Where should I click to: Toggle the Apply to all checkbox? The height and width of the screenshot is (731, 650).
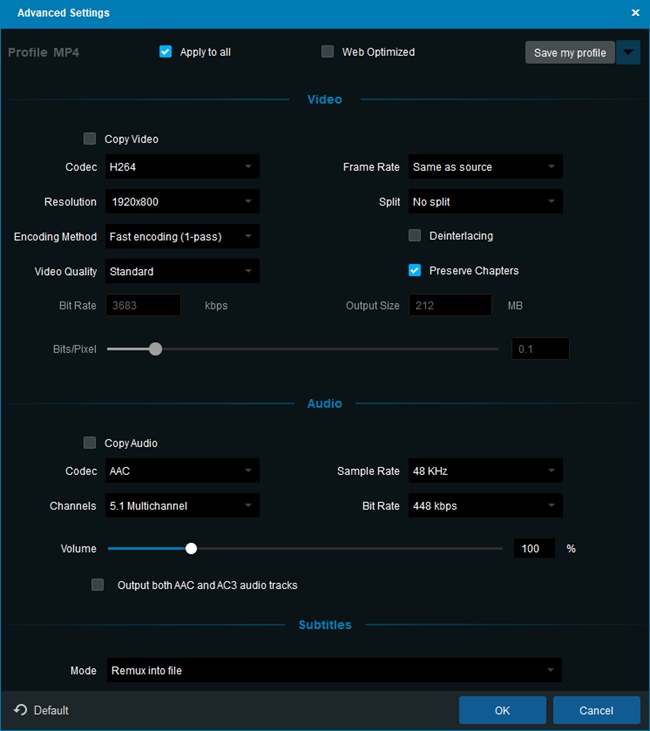[x=166, y=52]
